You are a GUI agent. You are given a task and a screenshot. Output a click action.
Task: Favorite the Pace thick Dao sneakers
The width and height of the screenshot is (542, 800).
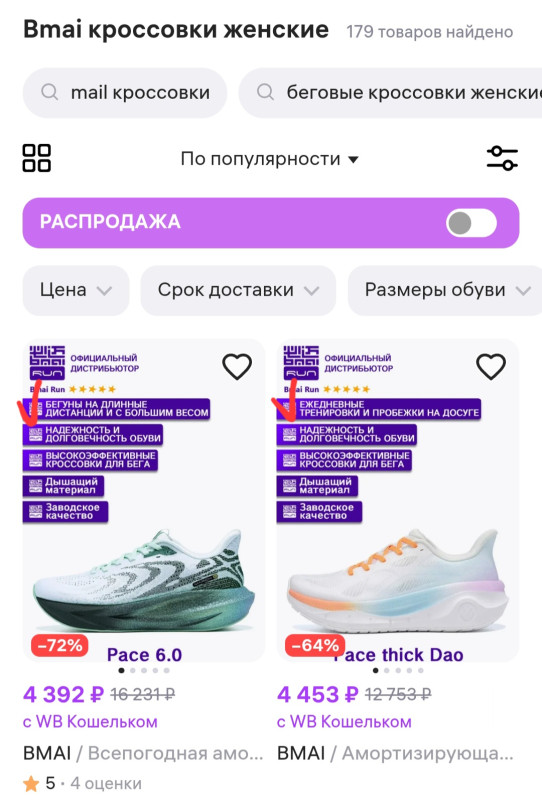[491, 366]
